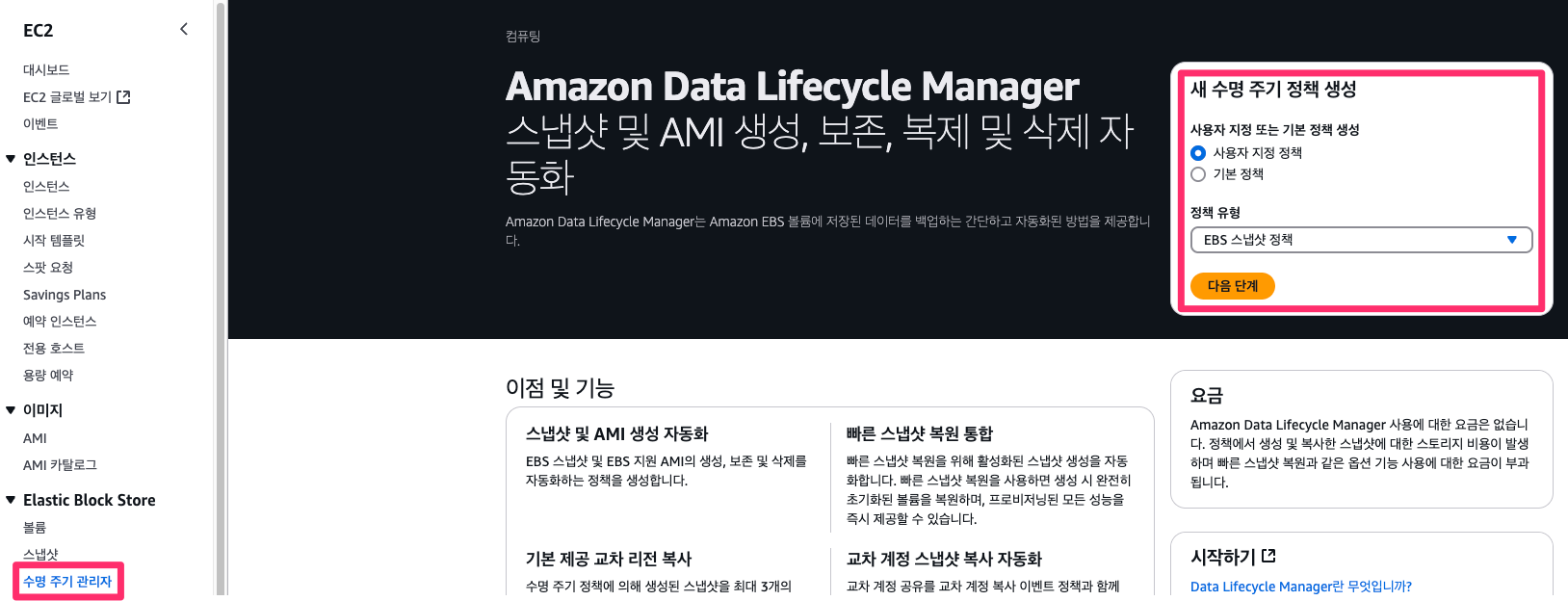Image resolution: width=1568 pixels, height=601 pixels.
Task: Open 수명 주기 관리자 in sidebar
Action: (x=67, y=582)
